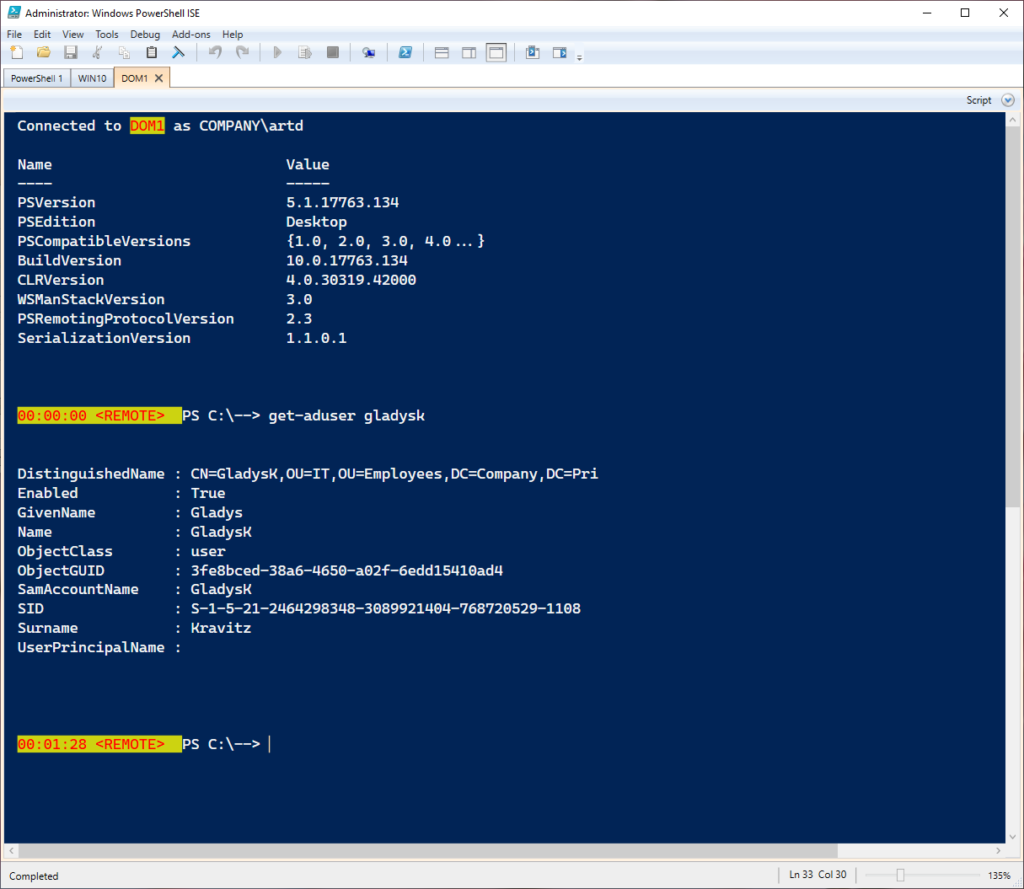Open a new remote PowerShell tab
Viewport: 1024px width, 889px height.
[369, 52]
